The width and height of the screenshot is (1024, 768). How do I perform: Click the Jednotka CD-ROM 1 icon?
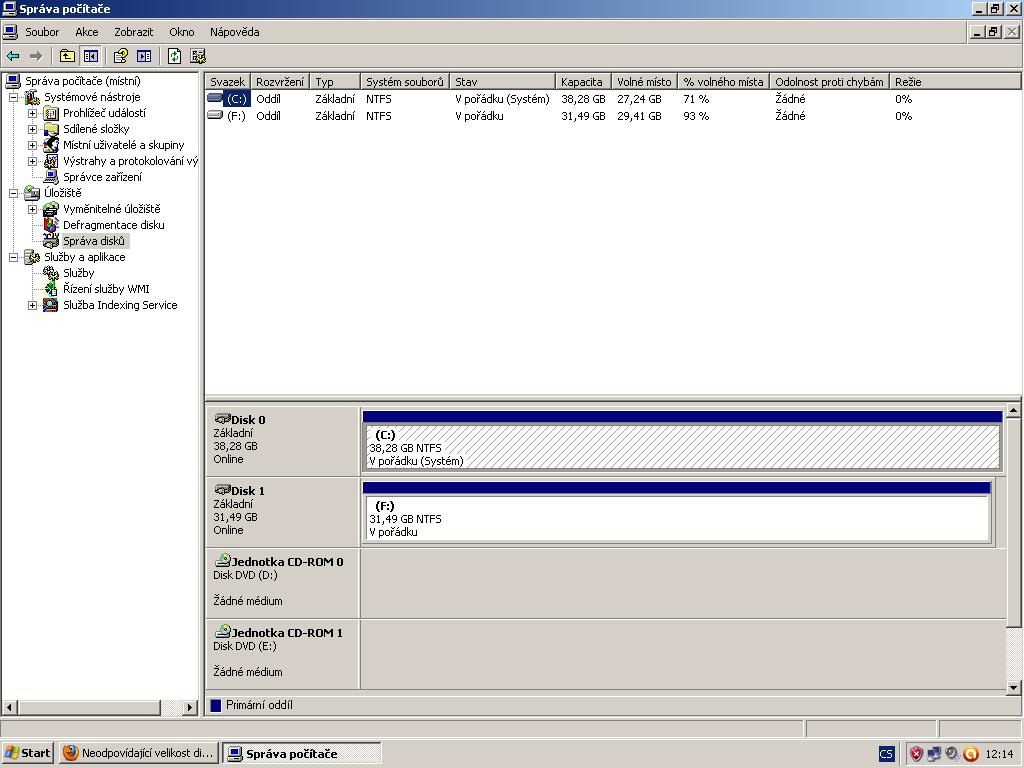pos(223,631)
